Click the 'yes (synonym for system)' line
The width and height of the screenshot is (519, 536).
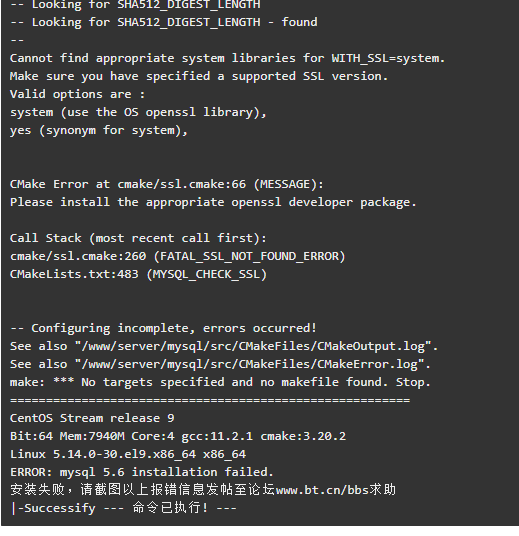coord(99,131)
